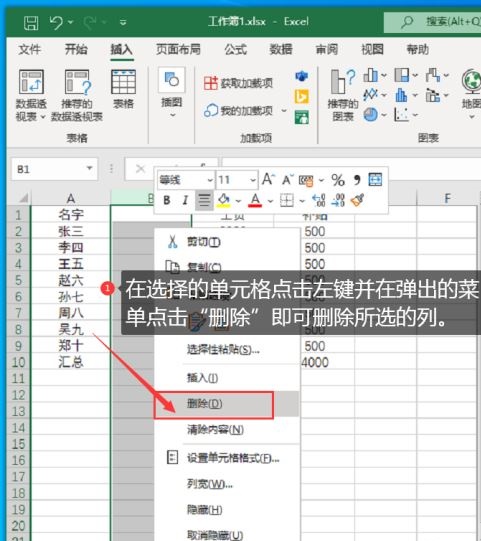Image resolution: width=481 pixels, height=541 pixels.
Task: Open fill color dropdown arrow
Action: [238, 201]
